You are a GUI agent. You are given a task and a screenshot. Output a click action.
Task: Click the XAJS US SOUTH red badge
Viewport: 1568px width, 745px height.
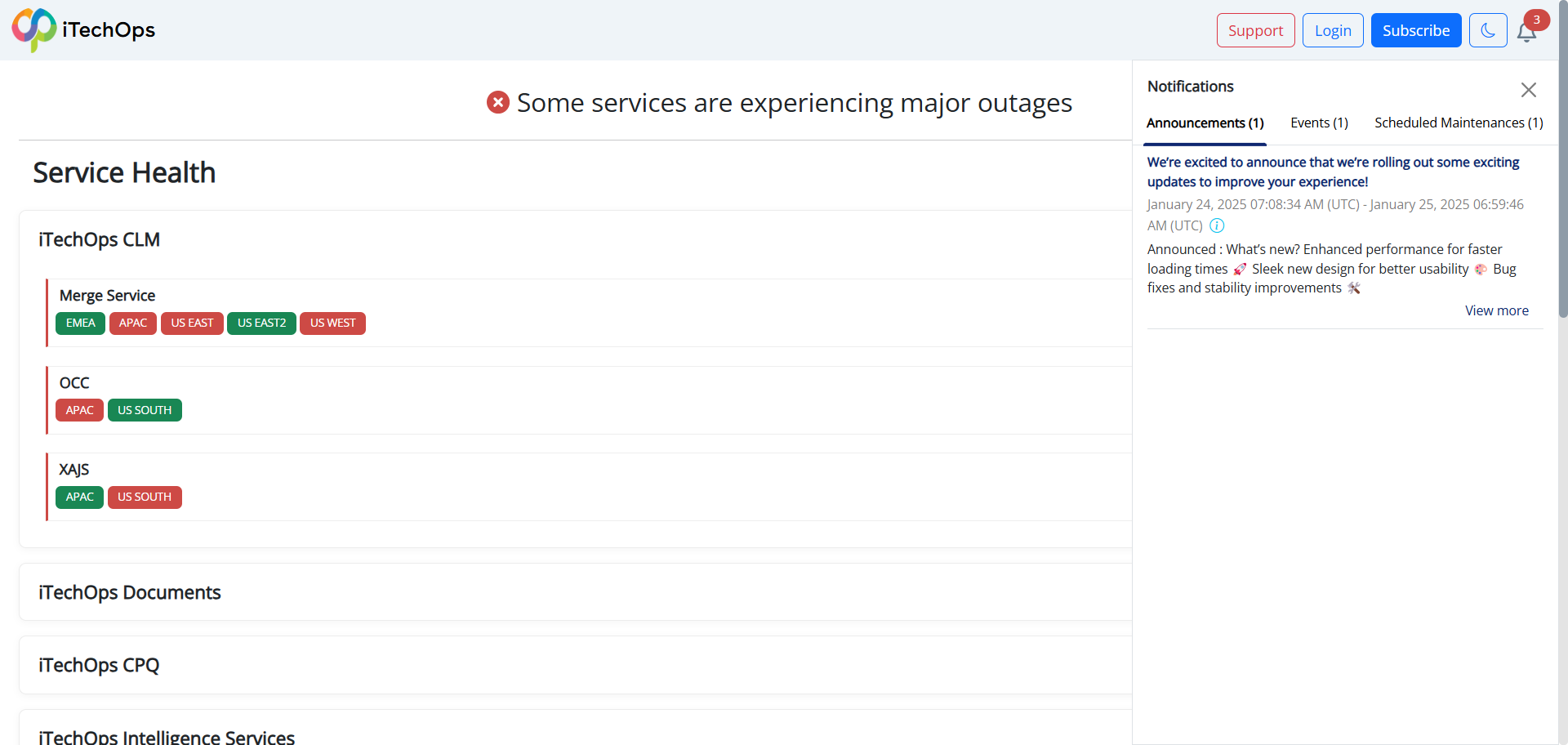coord(145,497)
